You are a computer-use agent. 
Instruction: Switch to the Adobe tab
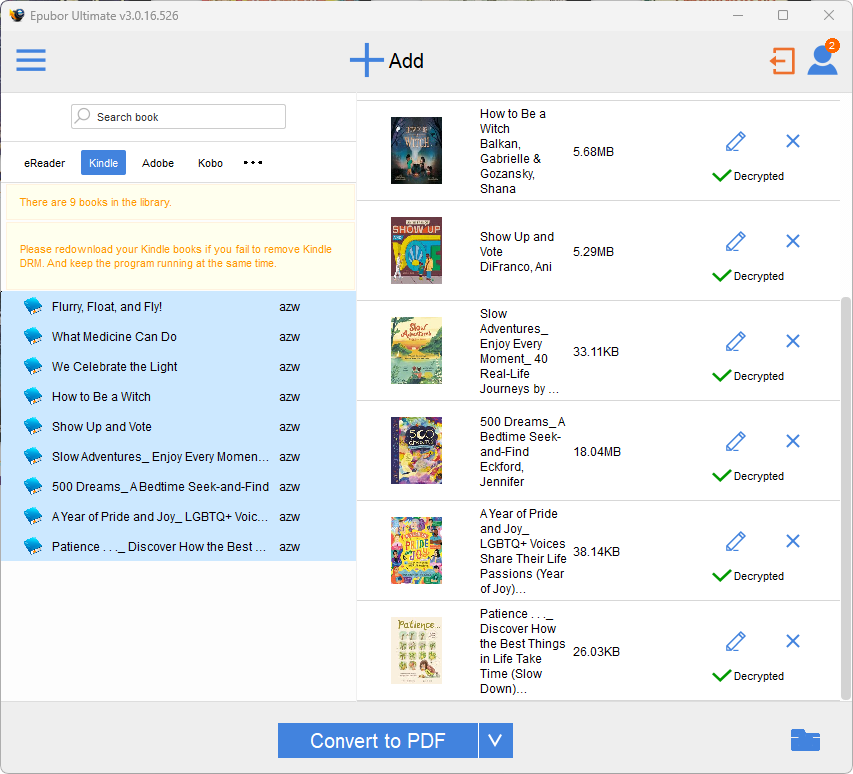pyautogui.click(x=158, y=163)
